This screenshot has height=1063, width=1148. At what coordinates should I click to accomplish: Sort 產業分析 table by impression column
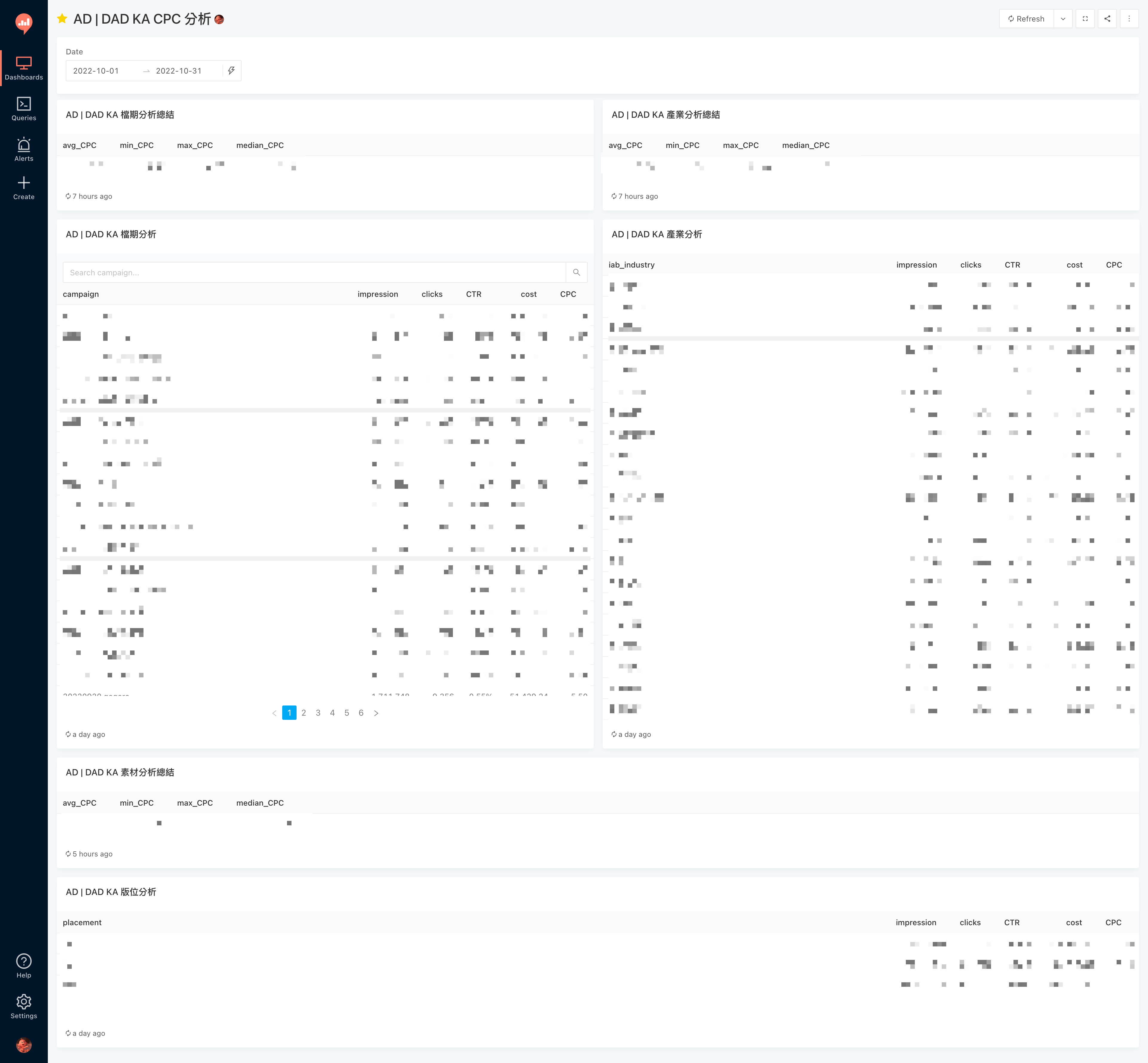917,265
